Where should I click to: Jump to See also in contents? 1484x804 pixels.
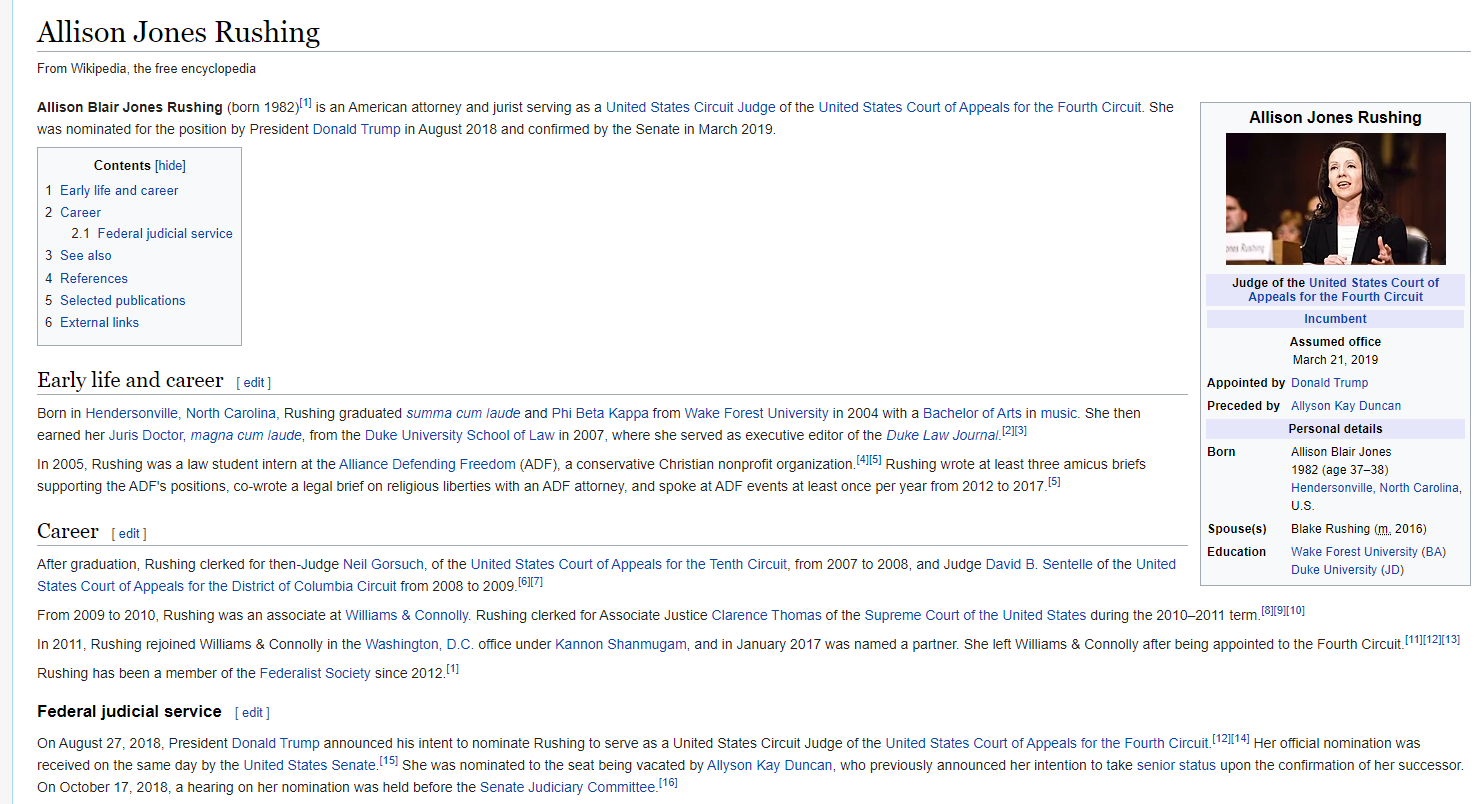pyautogui.click(x=86, y=255)
